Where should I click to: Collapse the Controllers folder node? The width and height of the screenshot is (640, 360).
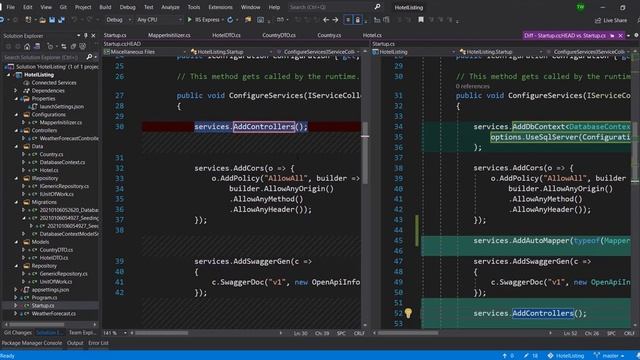16,131
